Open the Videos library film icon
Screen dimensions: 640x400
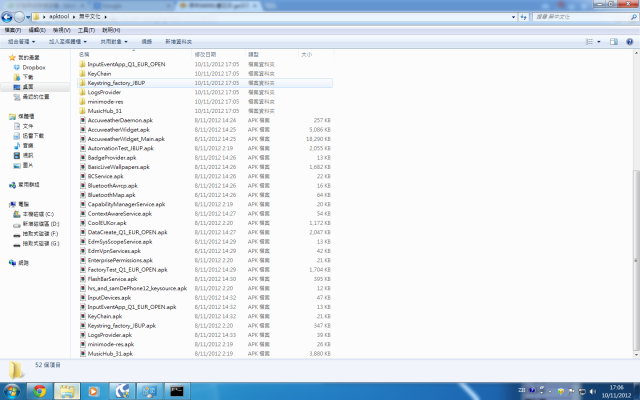click(17, 156)
